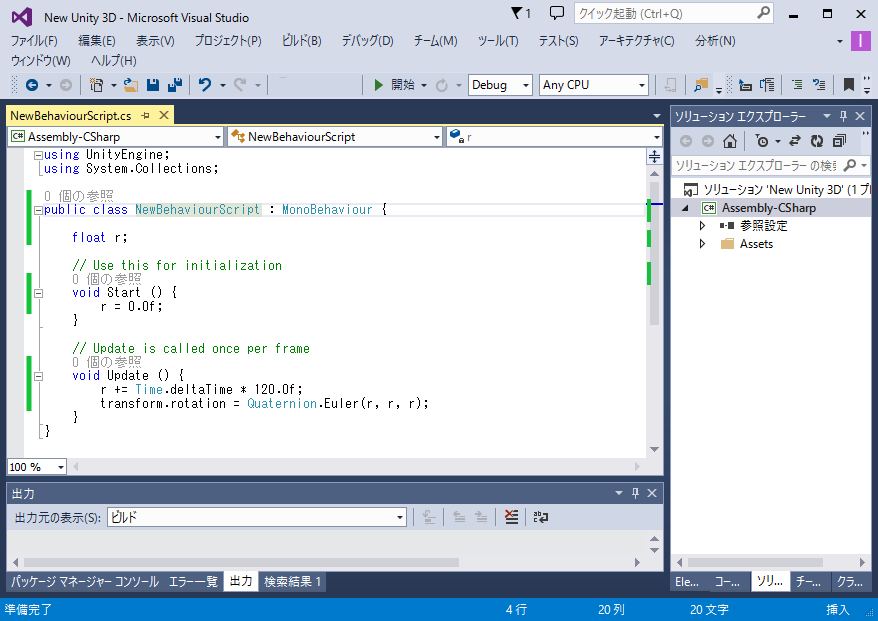Click the bookmark icon in the toolbar
Screen dimensions: 878x621
(849, 86)
